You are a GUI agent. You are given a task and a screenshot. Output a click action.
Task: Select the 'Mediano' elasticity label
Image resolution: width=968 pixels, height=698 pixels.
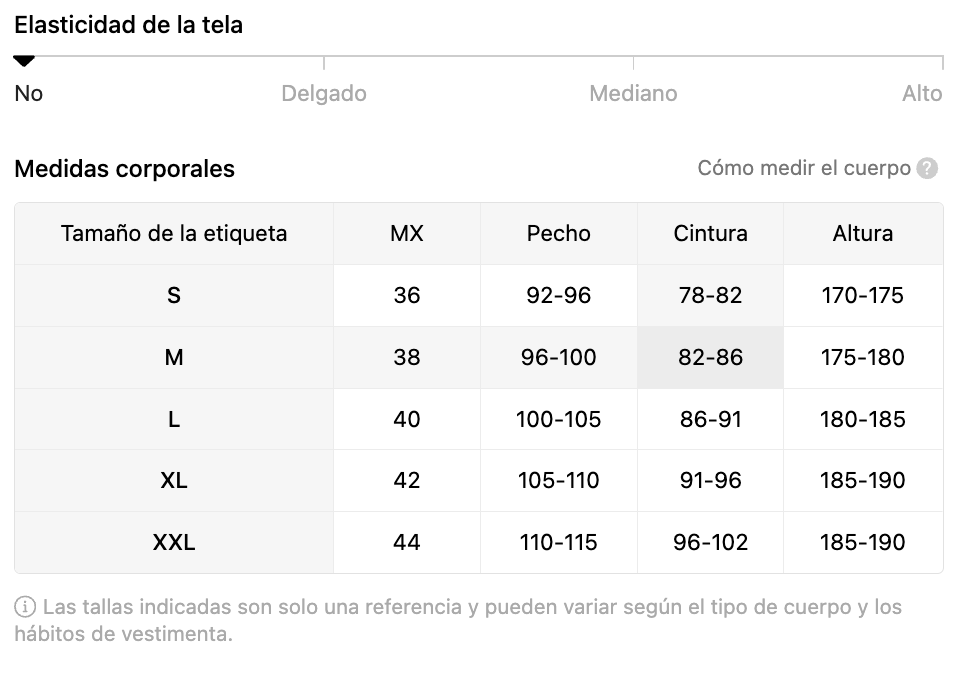click(x=633, y=93)
